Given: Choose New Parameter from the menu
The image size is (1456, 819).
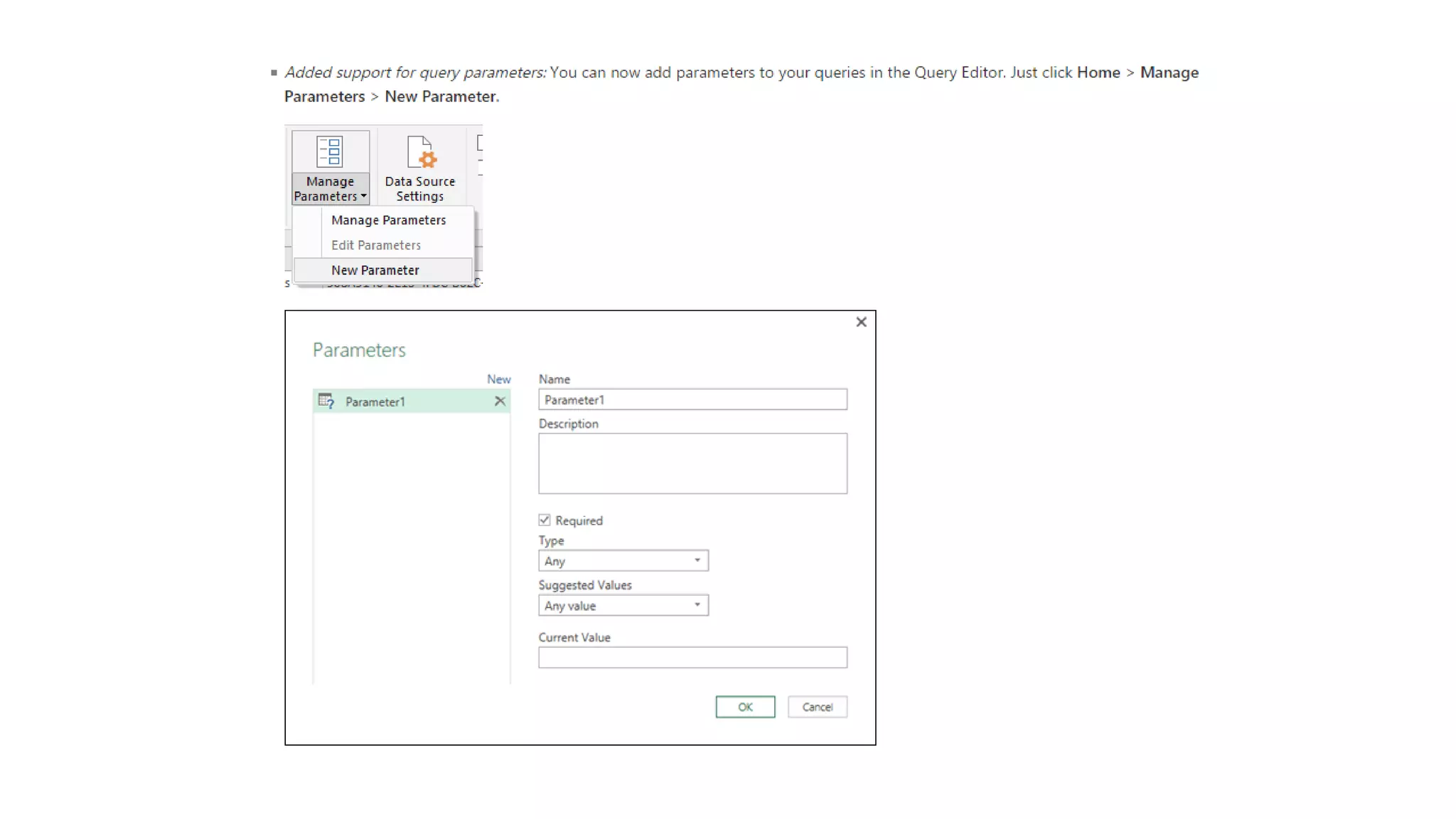Looking at the screenshot, I should (375, 270).
